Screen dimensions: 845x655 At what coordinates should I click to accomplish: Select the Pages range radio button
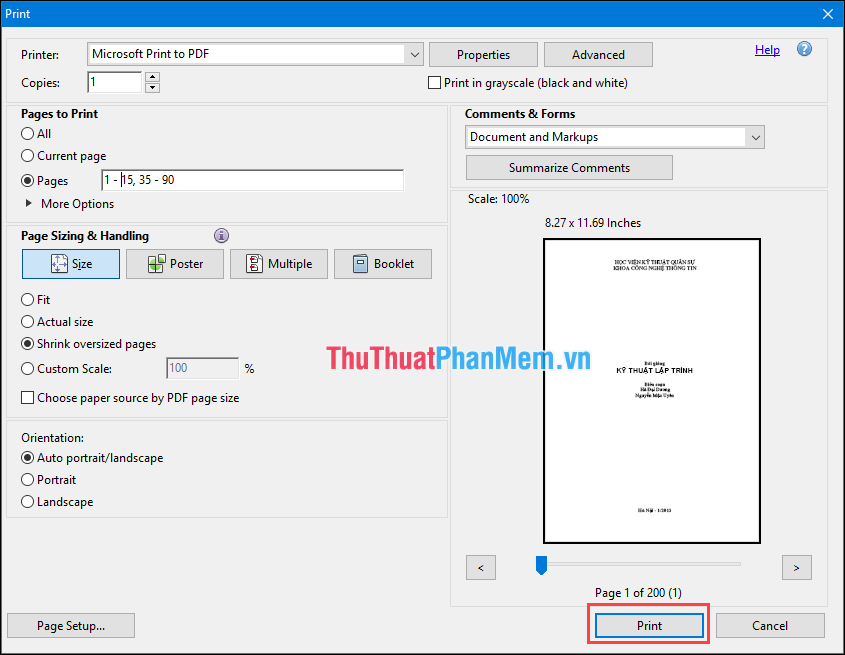point(27,181)
